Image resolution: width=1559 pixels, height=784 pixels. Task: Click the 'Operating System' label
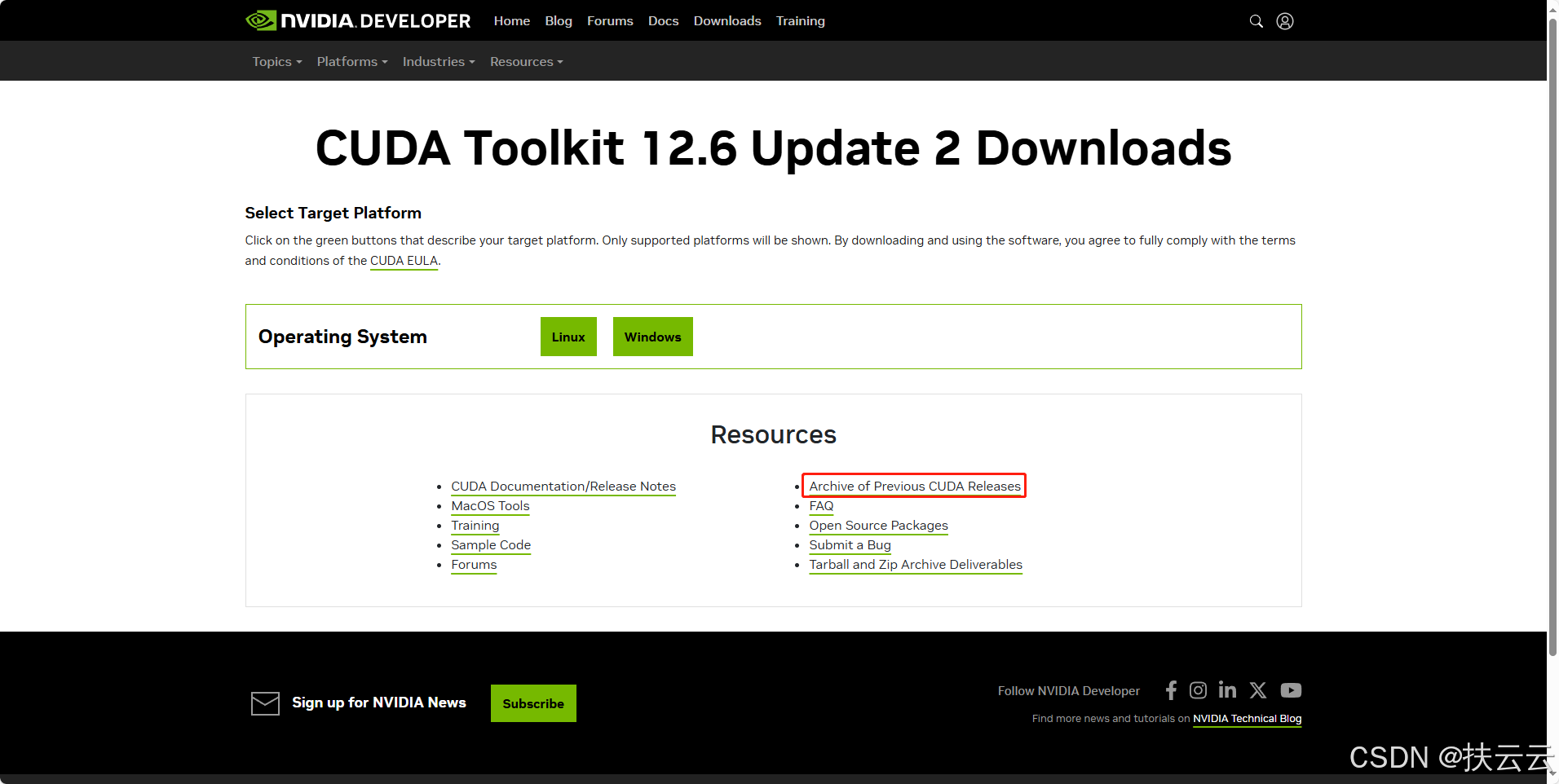point(342,337)
